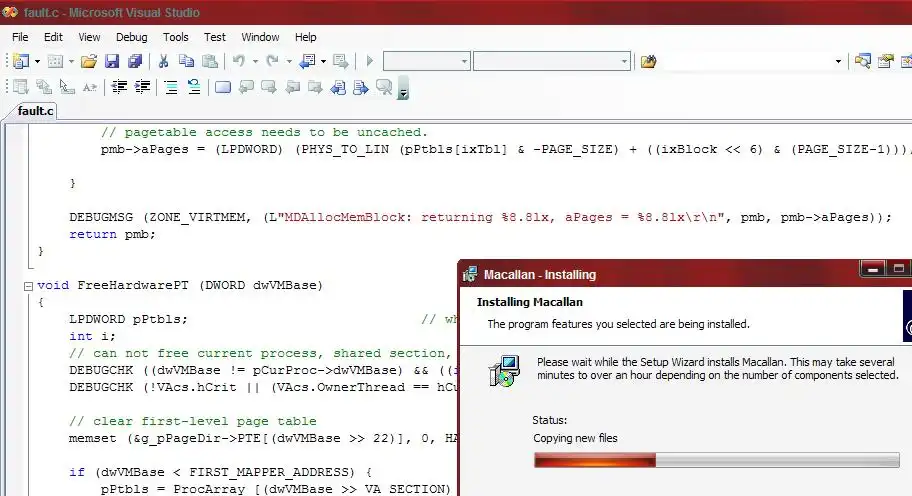Screen dimensions: 912x496
Task: Open a file with the Open File icon
Action: [89, 61]
